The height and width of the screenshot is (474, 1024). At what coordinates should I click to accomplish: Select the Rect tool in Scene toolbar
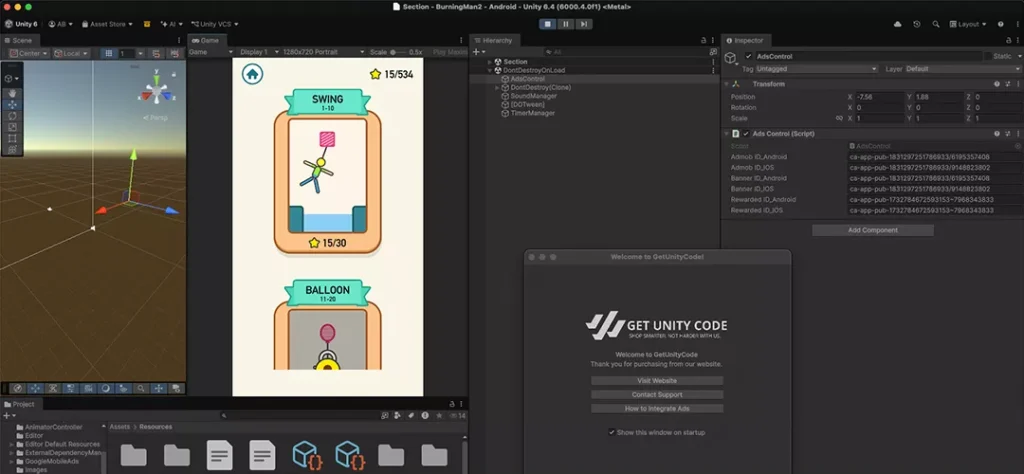coord(12,138)
